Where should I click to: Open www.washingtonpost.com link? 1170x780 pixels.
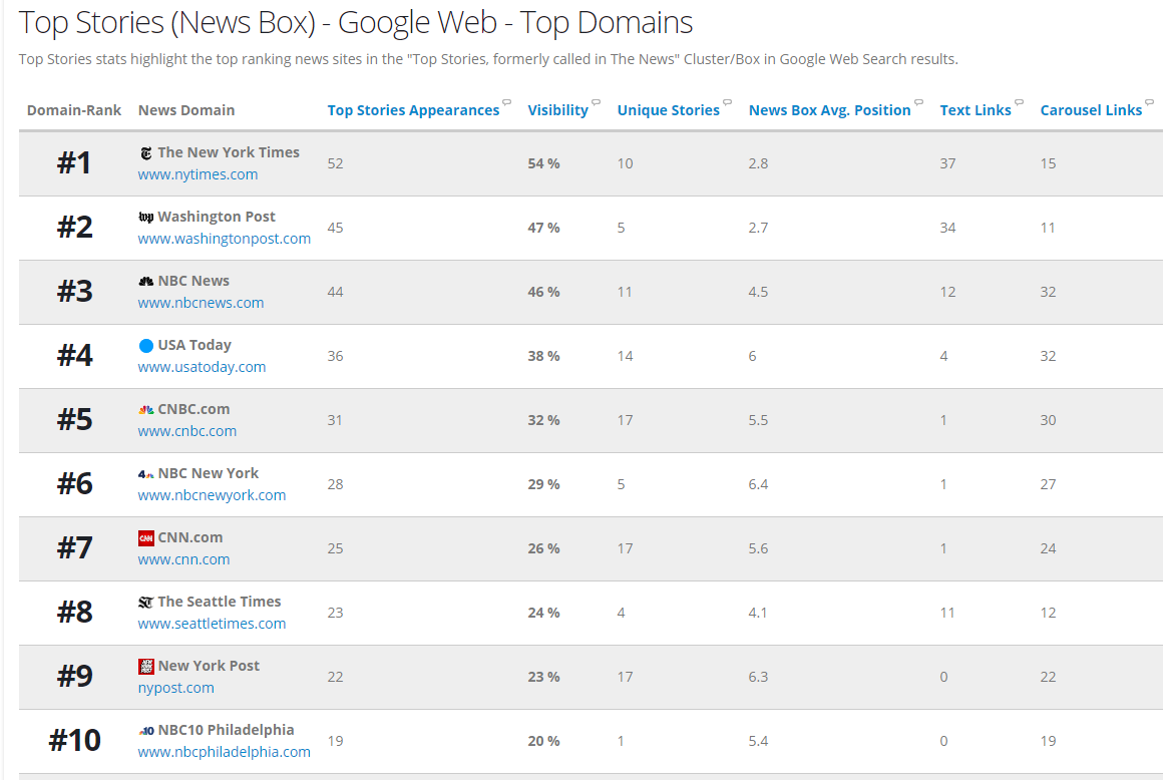(224, 239)
